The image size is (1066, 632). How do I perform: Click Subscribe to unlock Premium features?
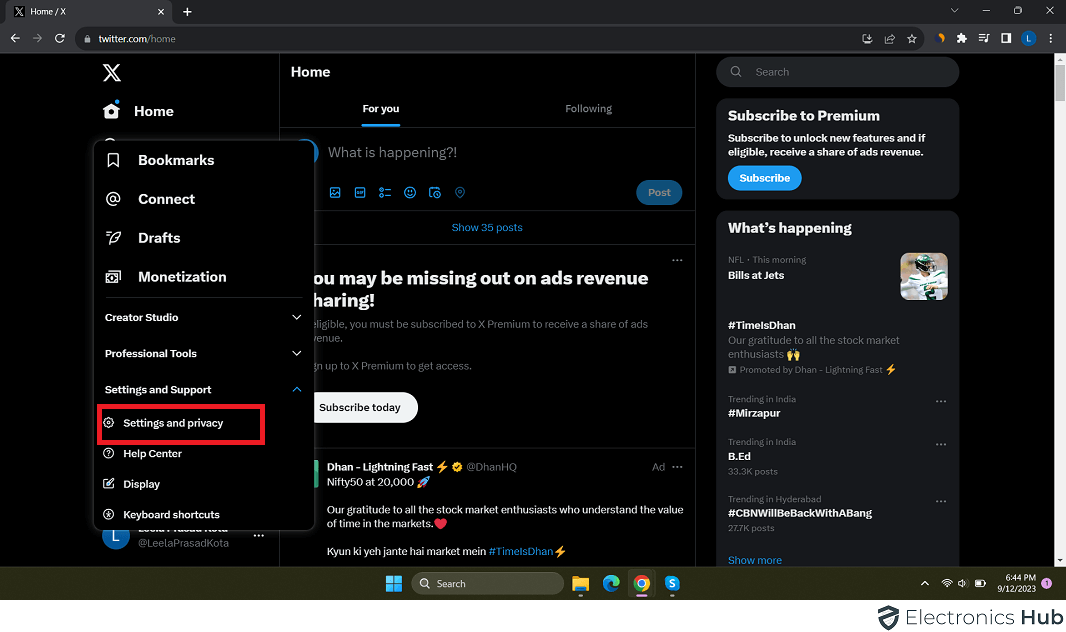pyautogui.click(x=764, y=177)
